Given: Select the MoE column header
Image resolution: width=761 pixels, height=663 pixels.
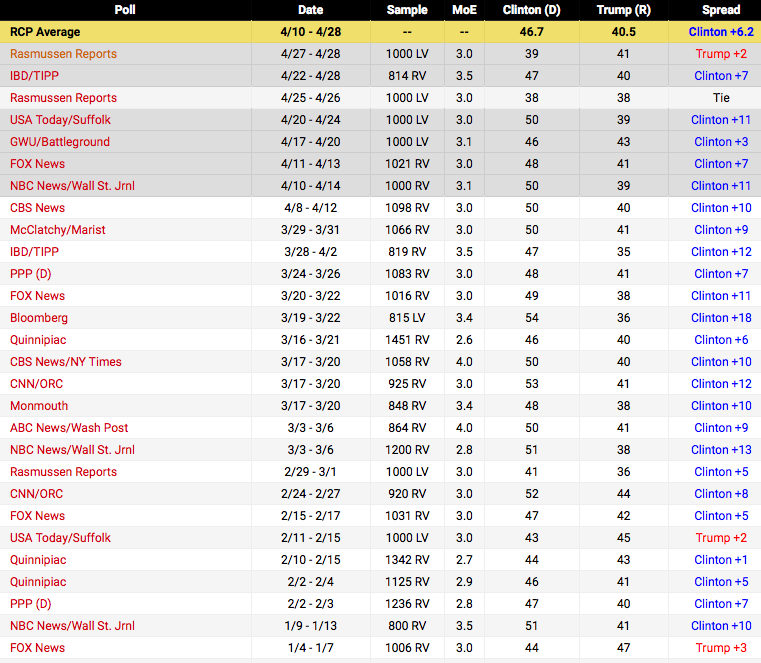Looking at the screenshot, I should point(464,10).
